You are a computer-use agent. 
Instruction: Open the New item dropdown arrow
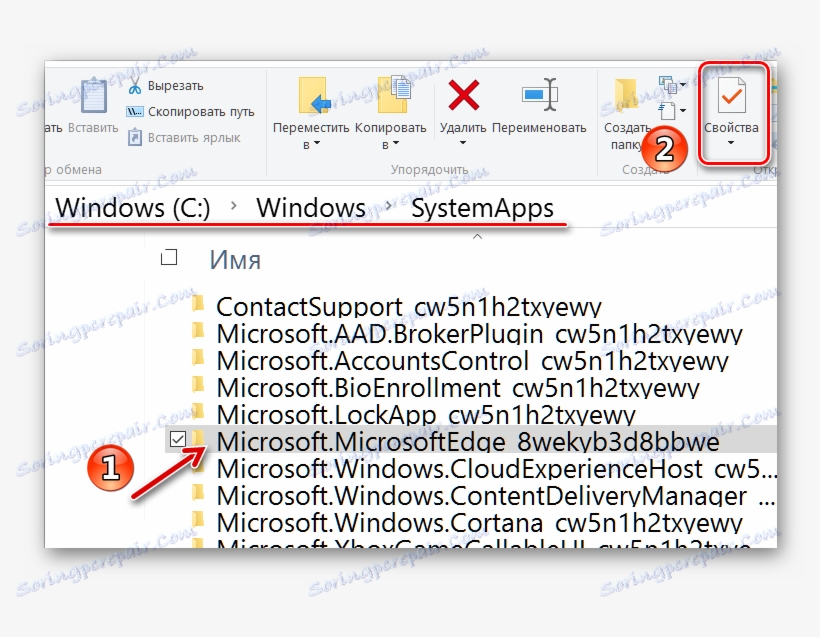coord(683,84)
